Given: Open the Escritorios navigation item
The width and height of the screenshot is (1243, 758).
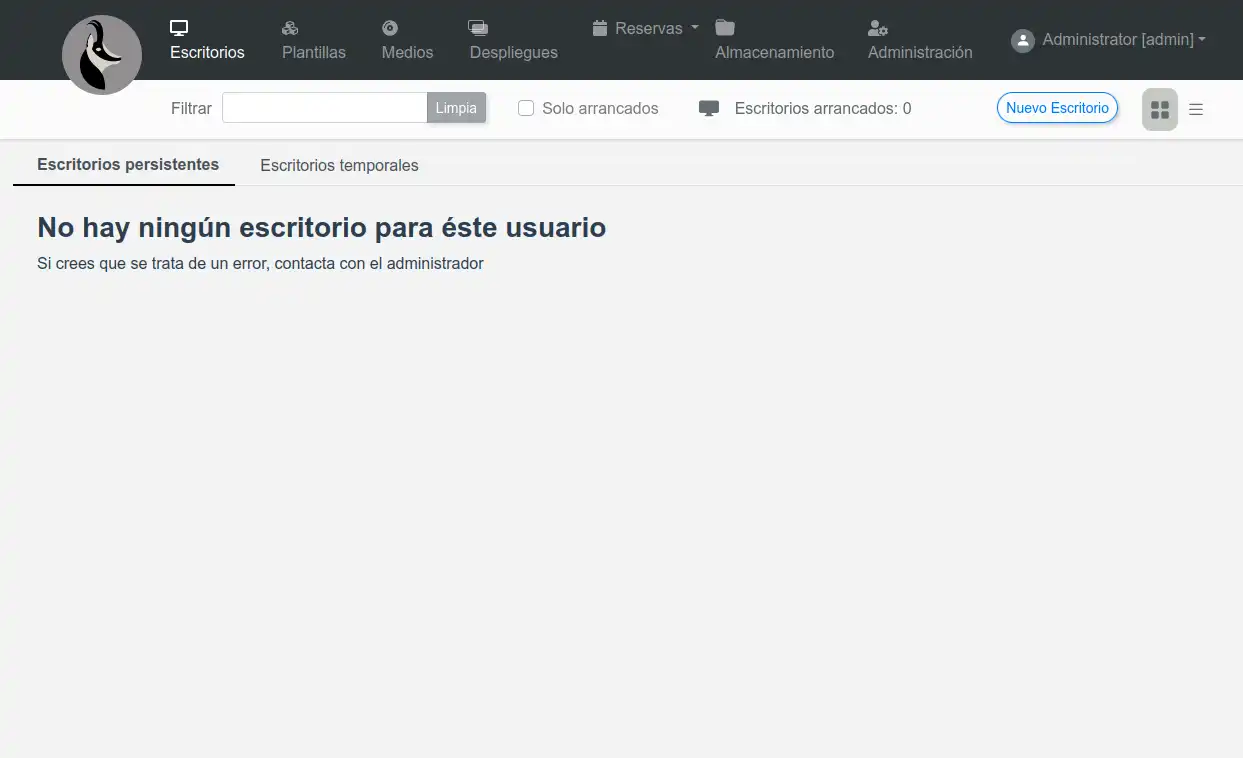Looking at the screenshot, I should click(x=207, y=40).
